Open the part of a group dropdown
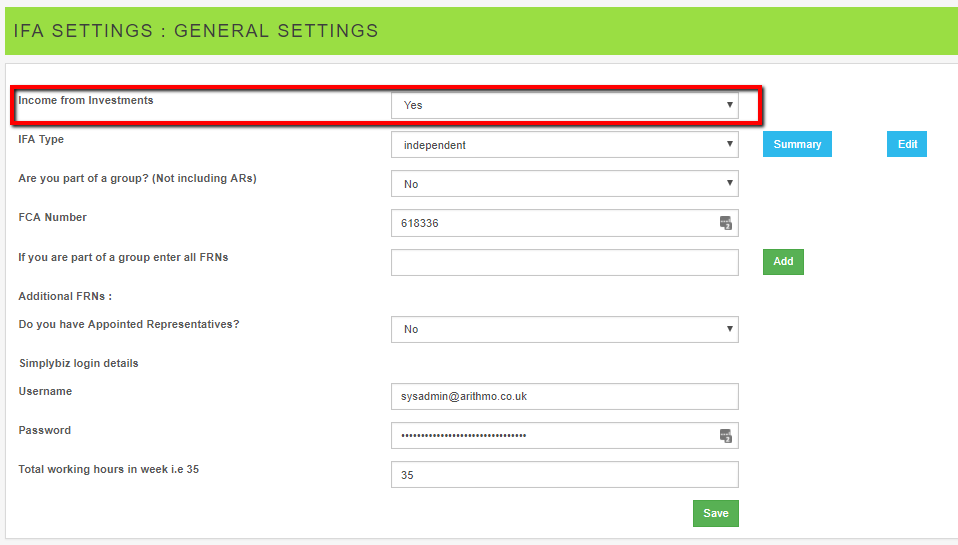The width and height of the screenshot is (958, 545). click(x=564, y=184)
